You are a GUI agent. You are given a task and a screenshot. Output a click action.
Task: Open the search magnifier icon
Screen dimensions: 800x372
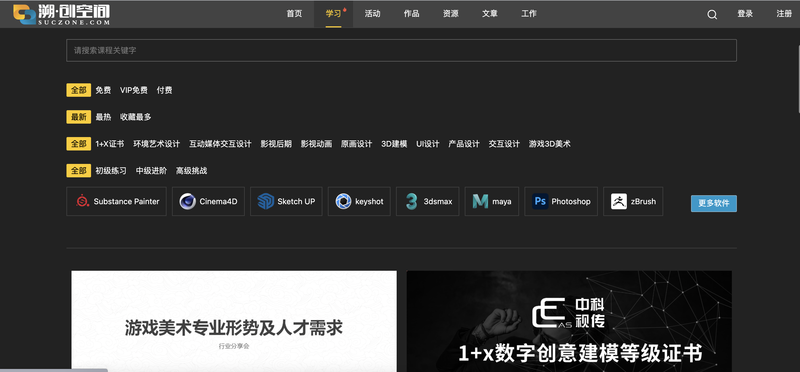tap(712, 15)
